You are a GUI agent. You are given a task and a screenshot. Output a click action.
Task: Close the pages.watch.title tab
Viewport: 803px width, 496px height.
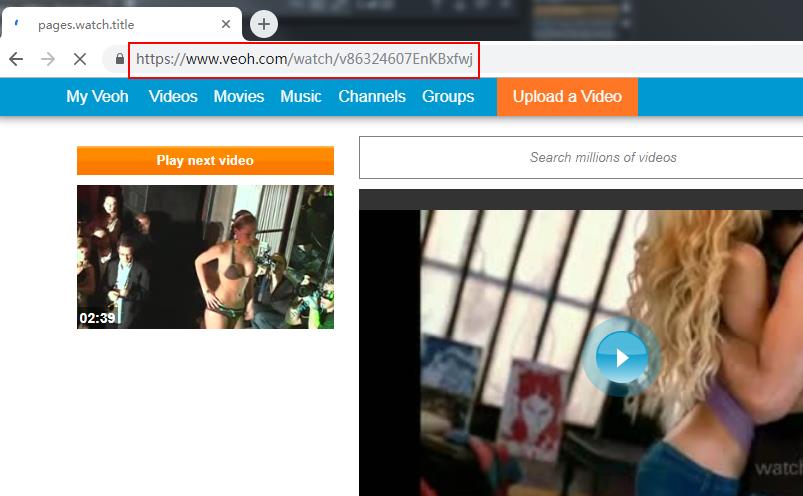click(226, 24)
